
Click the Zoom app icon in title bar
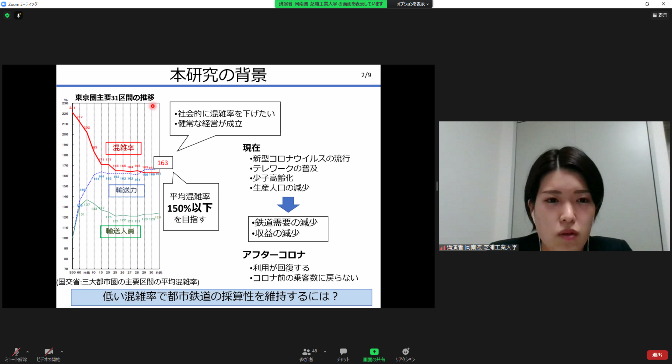click(x=3, y=3)
